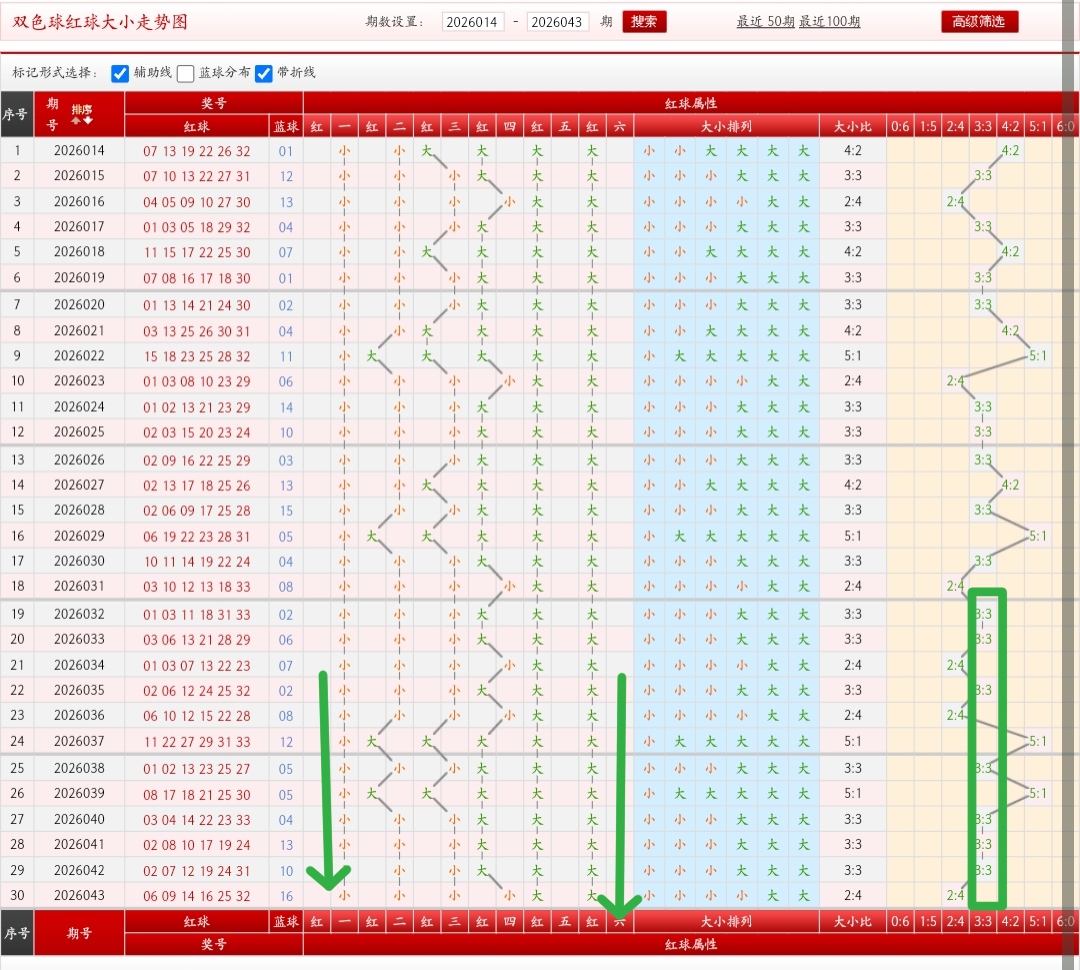This screenshot has height=970, width=1080.
Task: Click the 排序 sort arrows icon
Action: click(80, 119)
